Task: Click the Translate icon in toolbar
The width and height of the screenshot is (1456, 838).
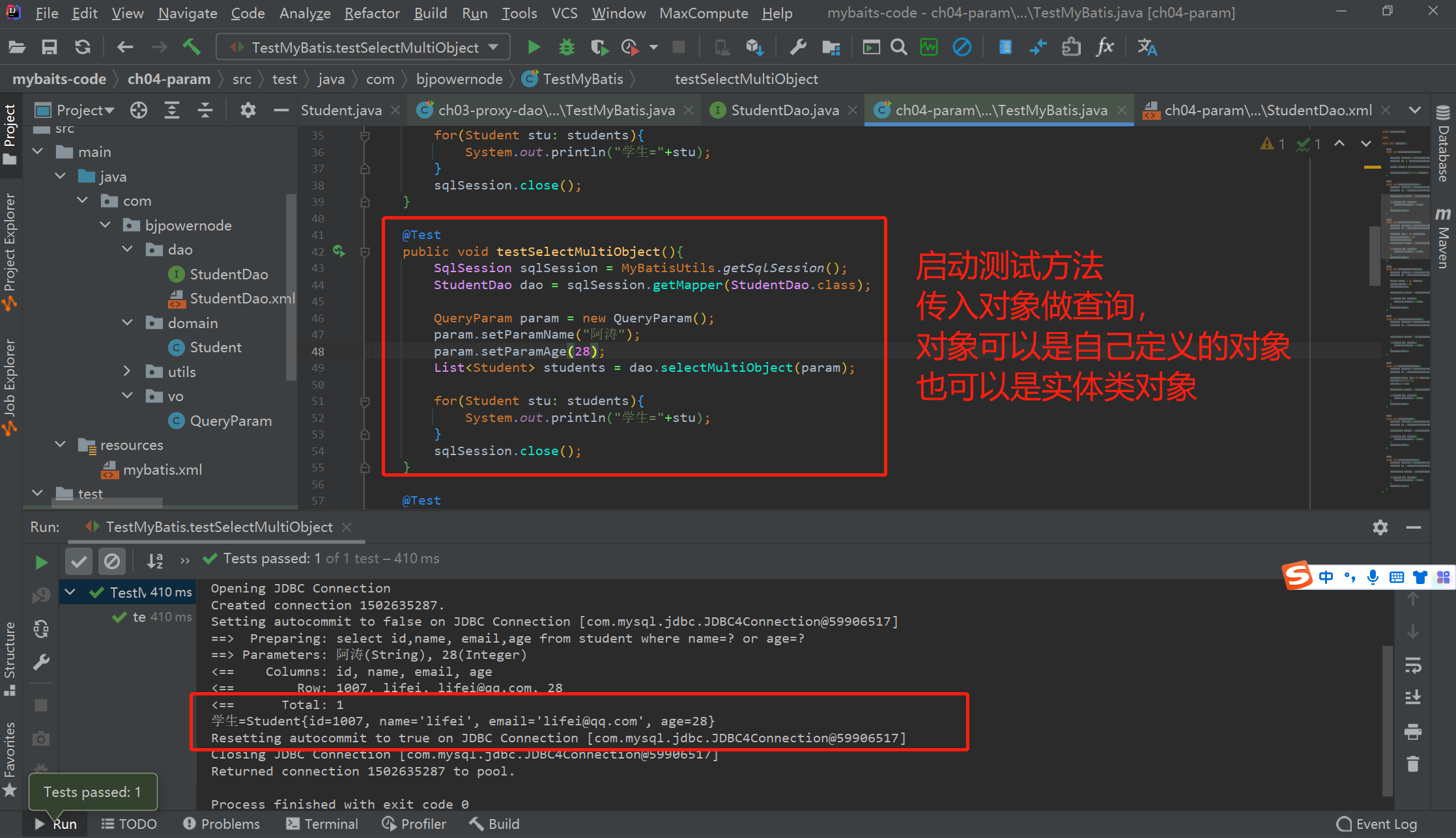Action: (1147, 47)
